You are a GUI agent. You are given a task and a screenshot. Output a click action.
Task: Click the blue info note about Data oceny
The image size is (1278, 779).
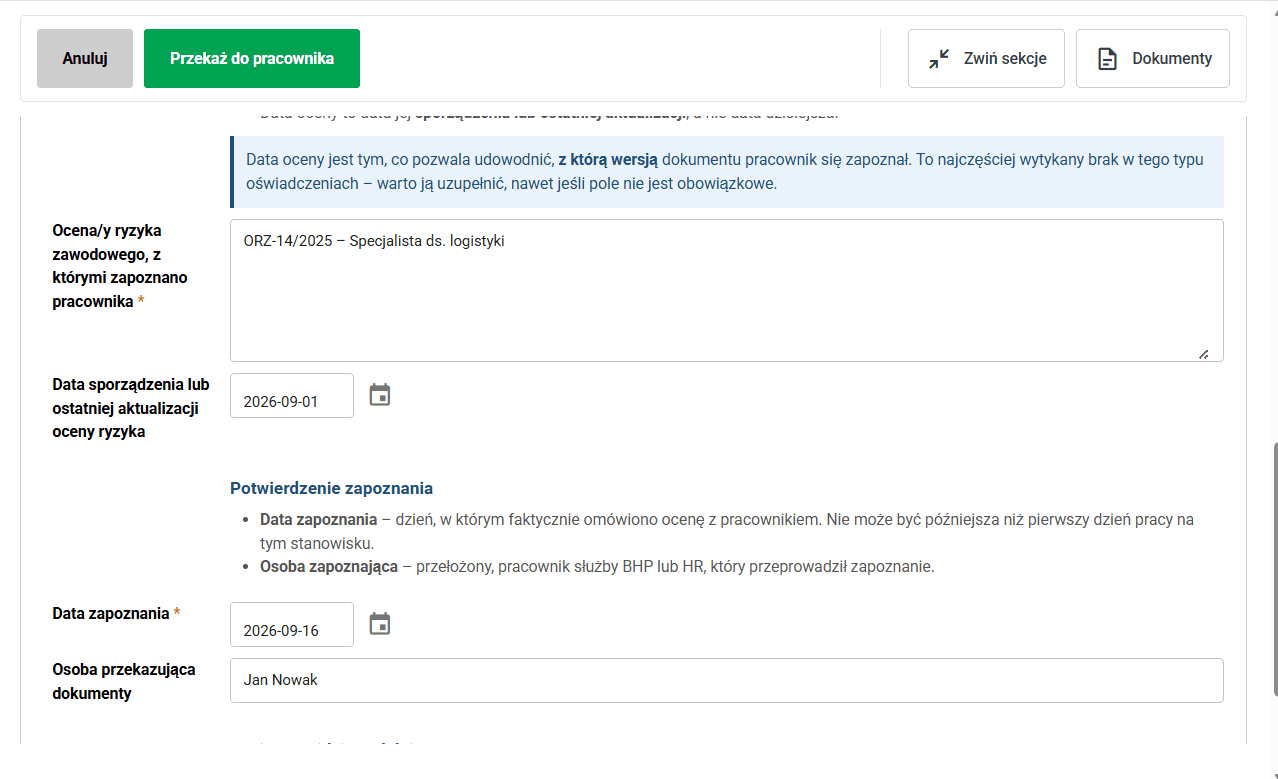(727, 172)
